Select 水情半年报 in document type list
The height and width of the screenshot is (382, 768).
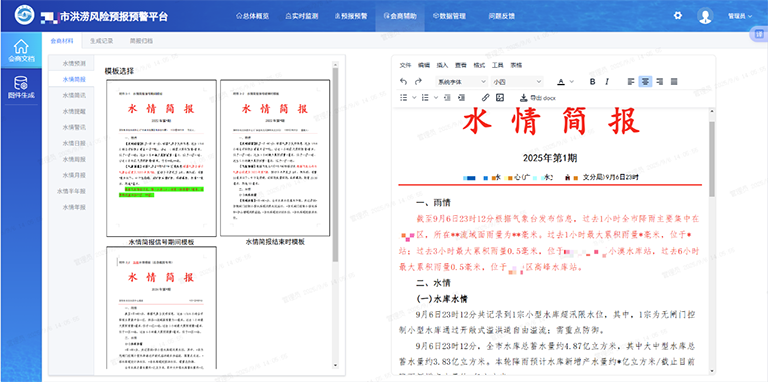tap(72, 191)
